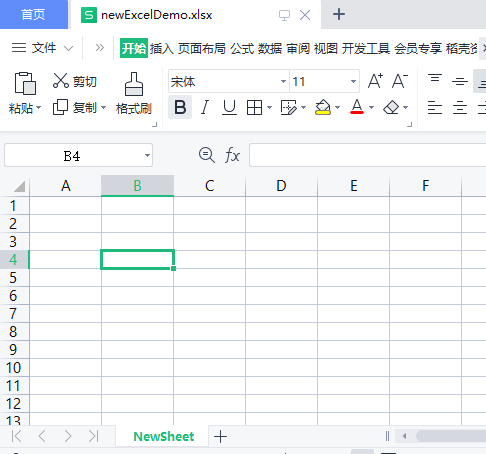Apply yellow fill color
Image resolution: width=486 pixels, height=454 pixels.
[323, 107]
